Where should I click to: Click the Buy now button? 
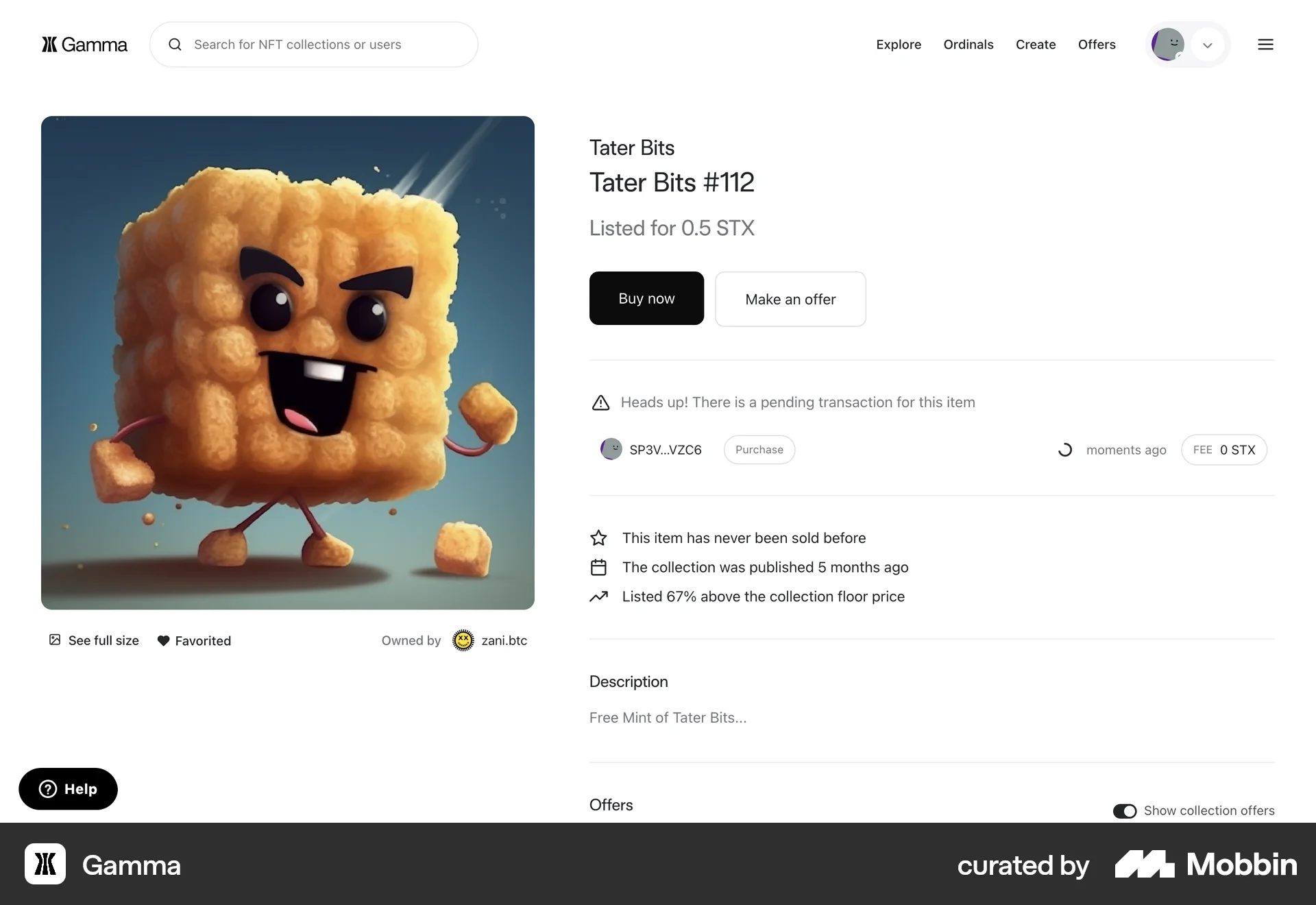646,298
